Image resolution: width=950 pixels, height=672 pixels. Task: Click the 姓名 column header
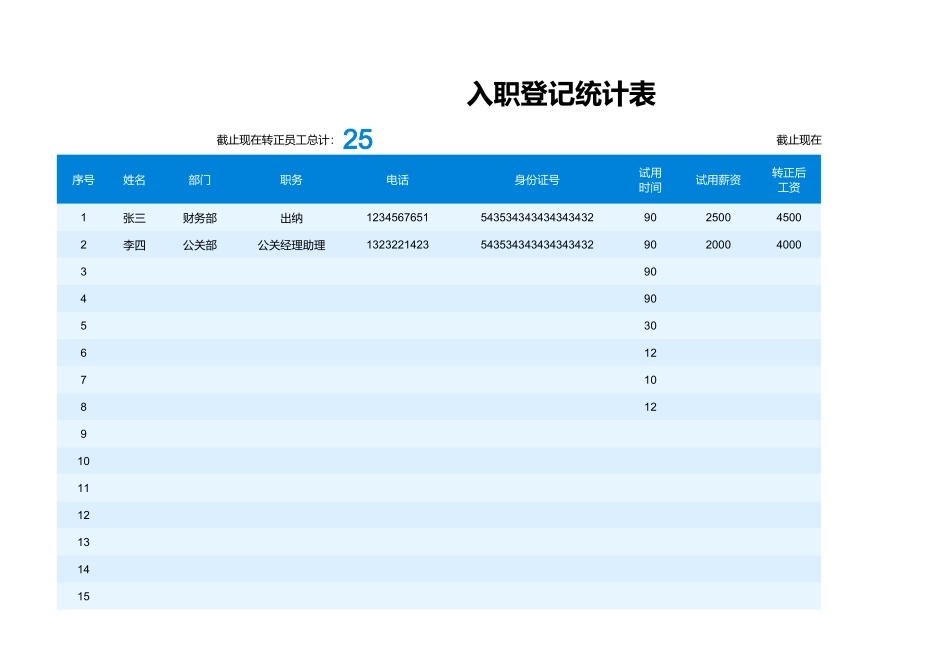[x=134, y=180]
